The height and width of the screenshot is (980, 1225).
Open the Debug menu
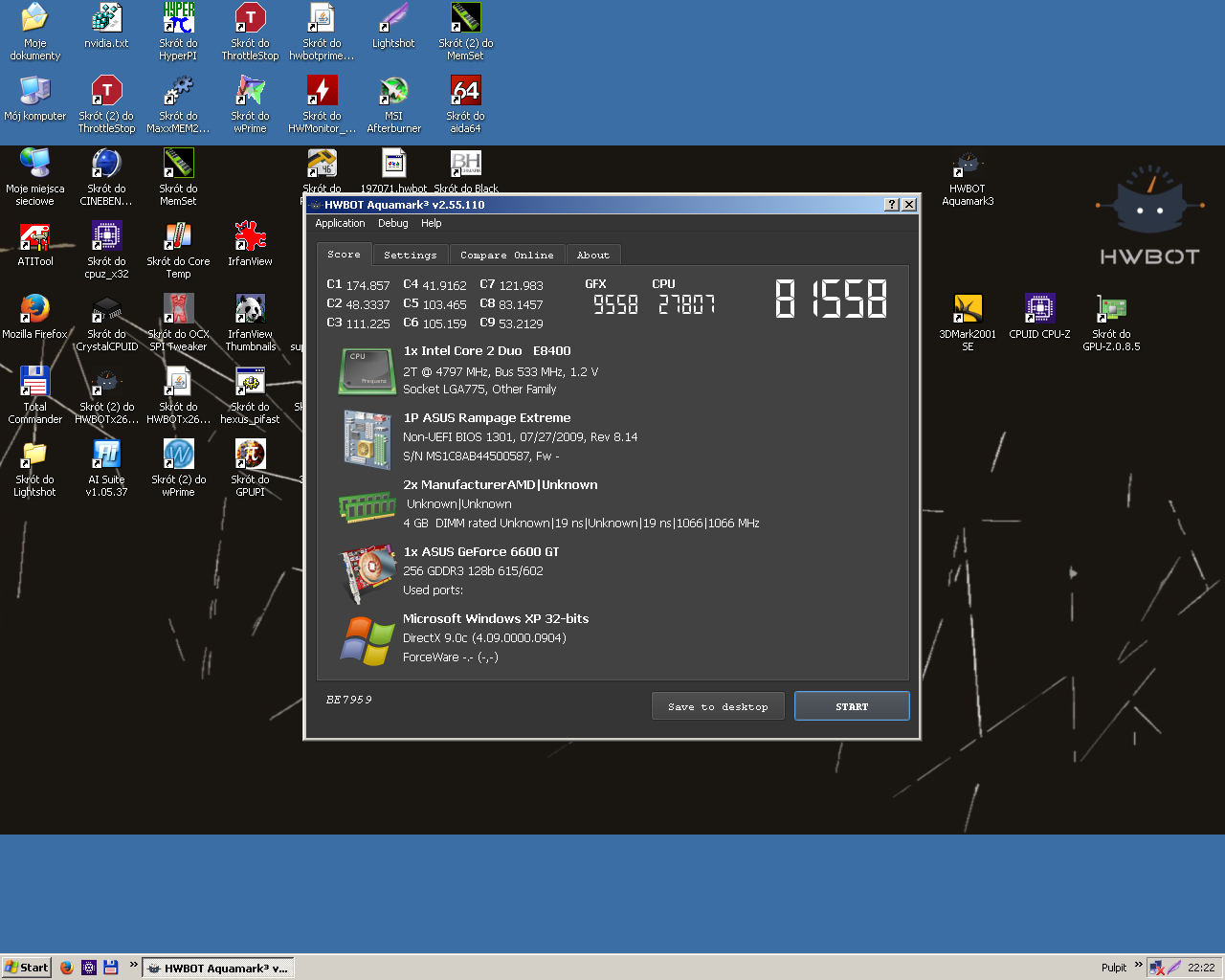393,223
